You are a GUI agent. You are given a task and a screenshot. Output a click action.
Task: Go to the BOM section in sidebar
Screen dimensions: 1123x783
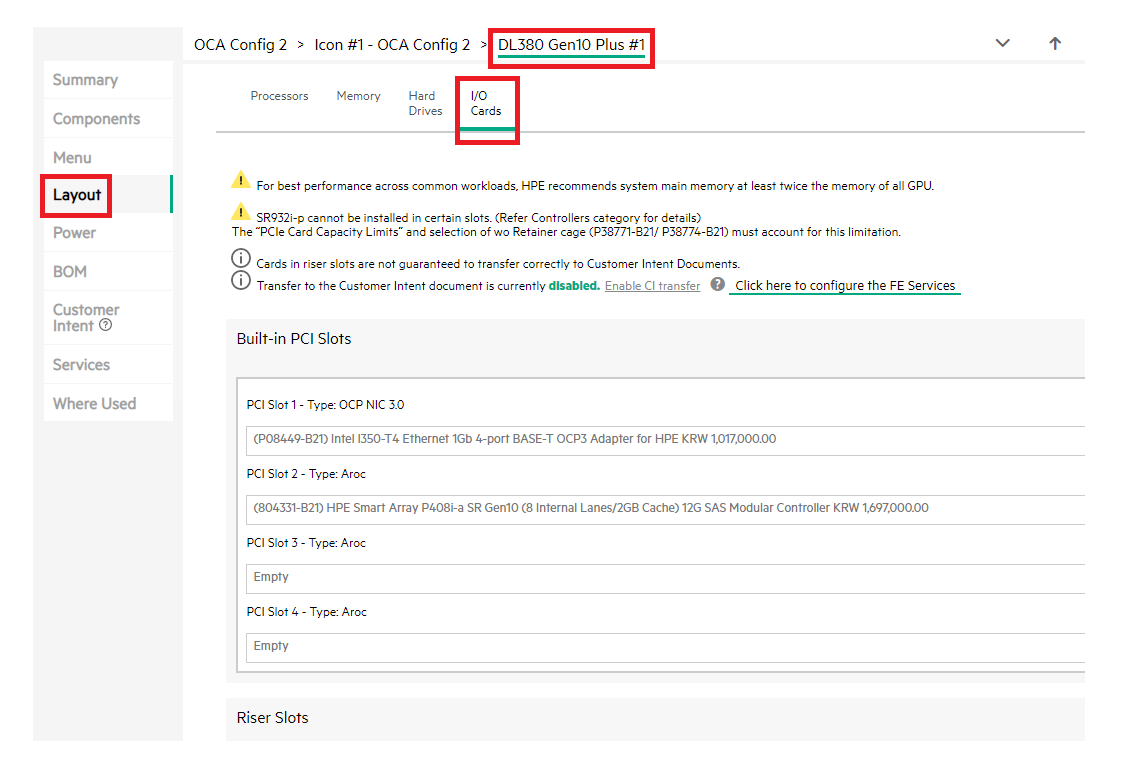pos(70,272)
